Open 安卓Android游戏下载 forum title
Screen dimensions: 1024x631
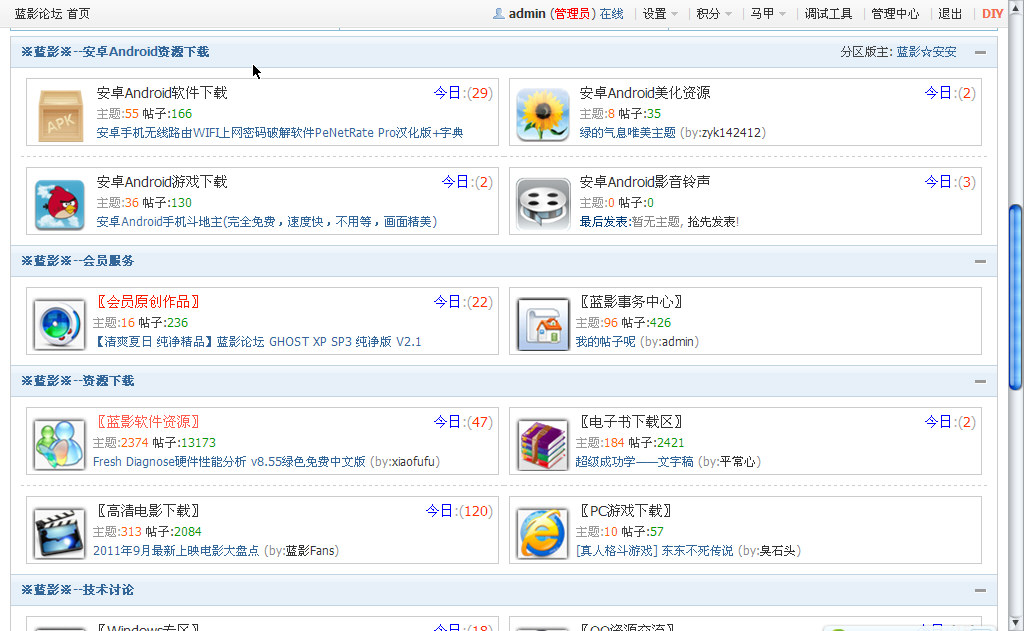click(x=162, y=182)
